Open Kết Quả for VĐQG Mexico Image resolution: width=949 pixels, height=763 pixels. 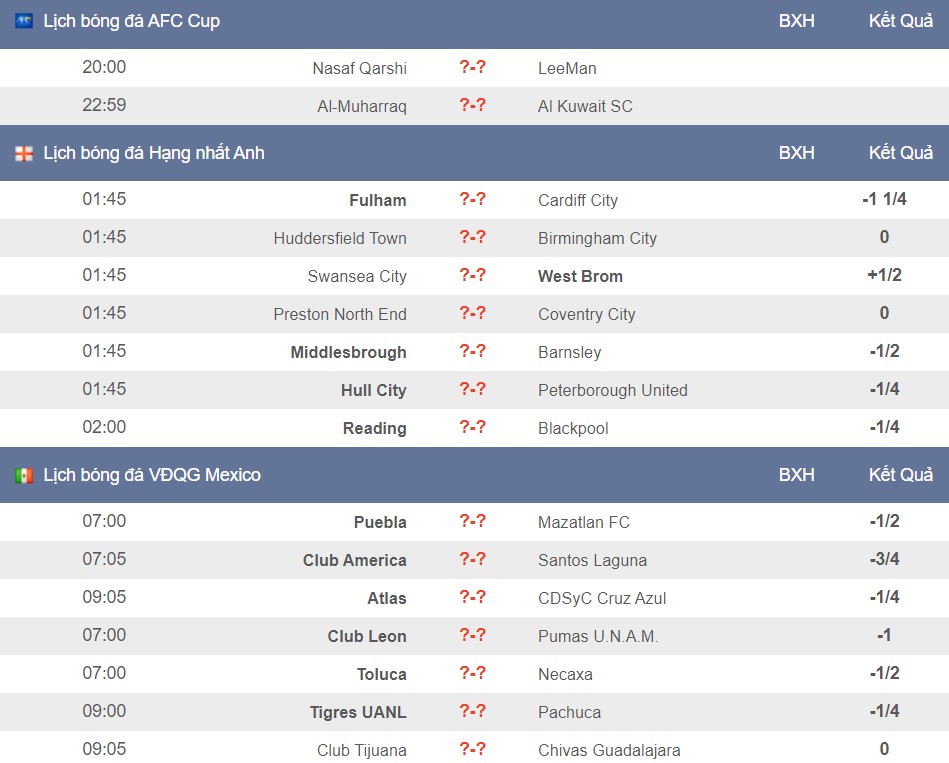901,474
